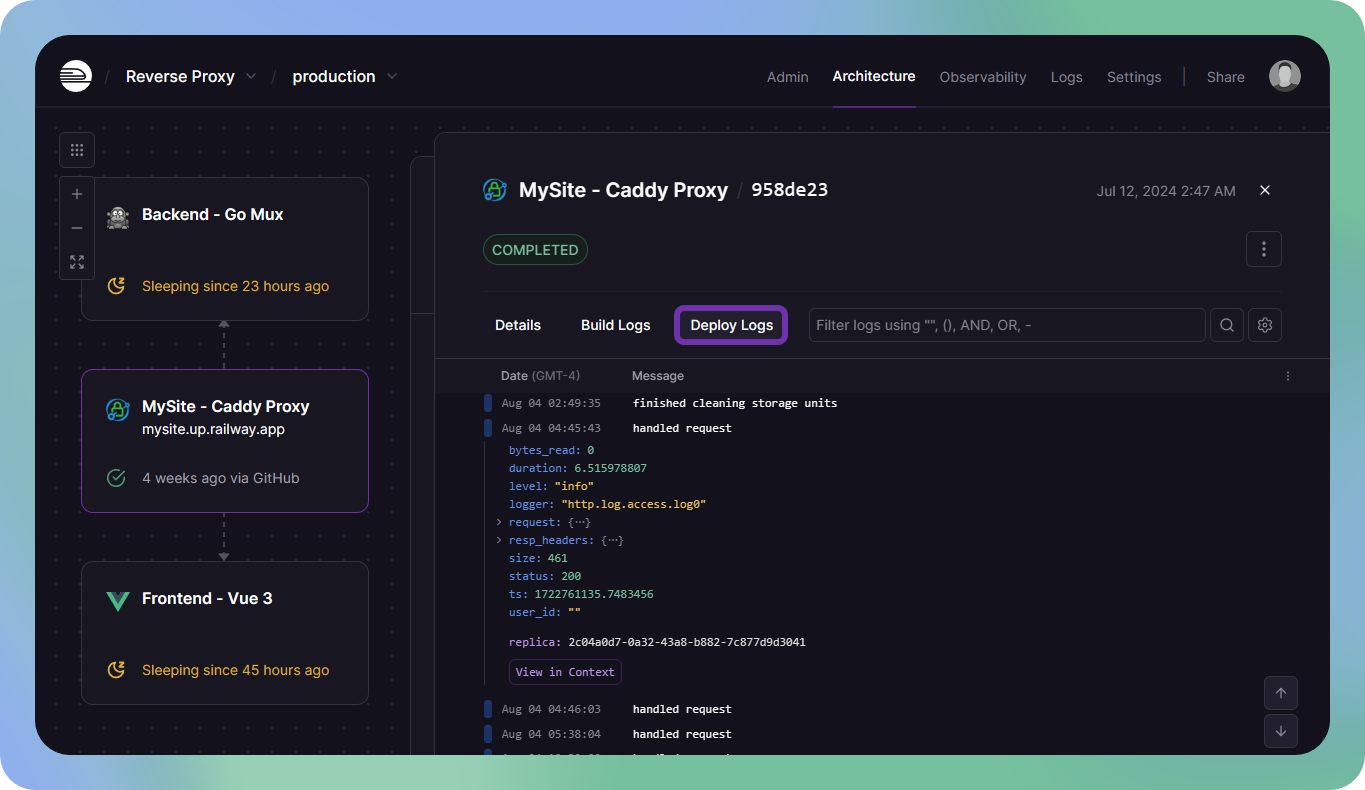Zoom out the canvas with minus icon

(77, 228)
